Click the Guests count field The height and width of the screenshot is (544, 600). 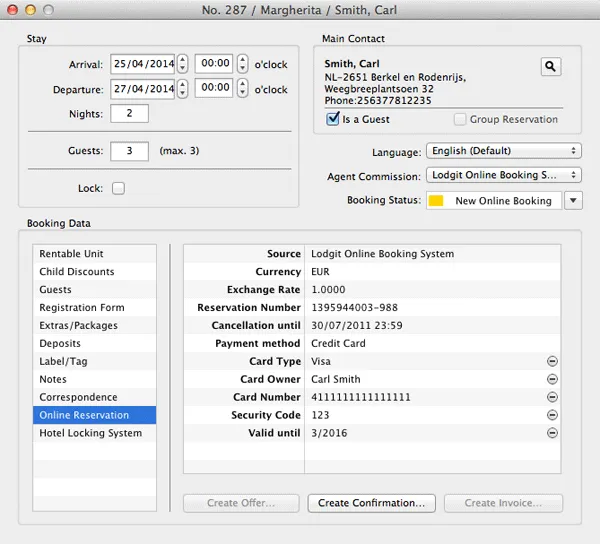(129, 151)
